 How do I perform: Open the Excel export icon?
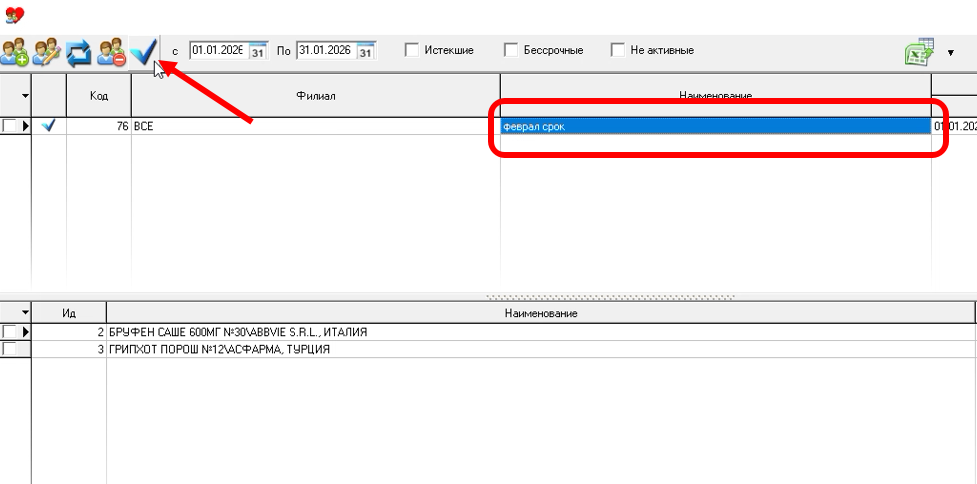point(920,52)
